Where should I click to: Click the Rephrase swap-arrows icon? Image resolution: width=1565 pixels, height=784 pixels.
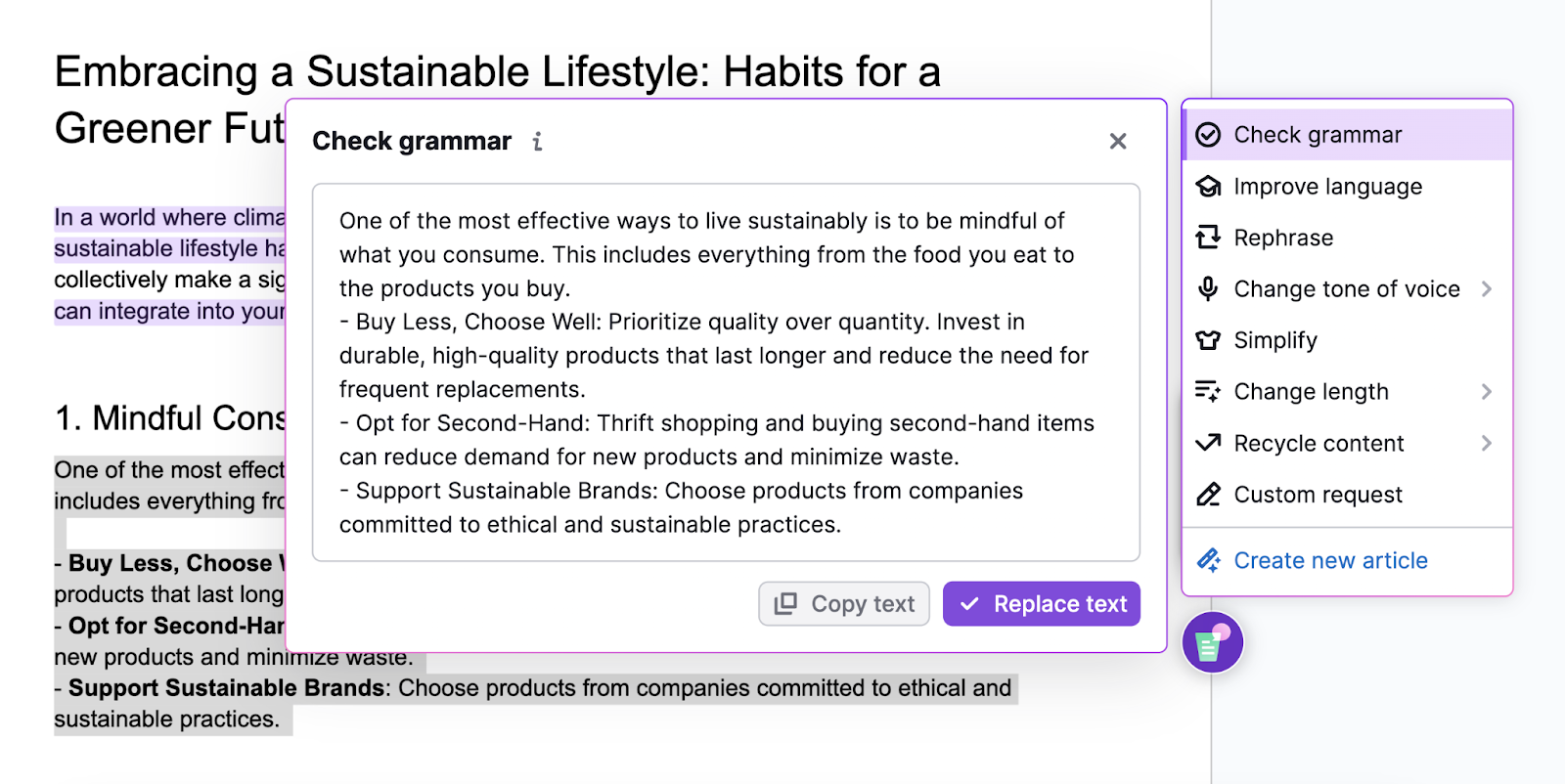pos(1209,238)
